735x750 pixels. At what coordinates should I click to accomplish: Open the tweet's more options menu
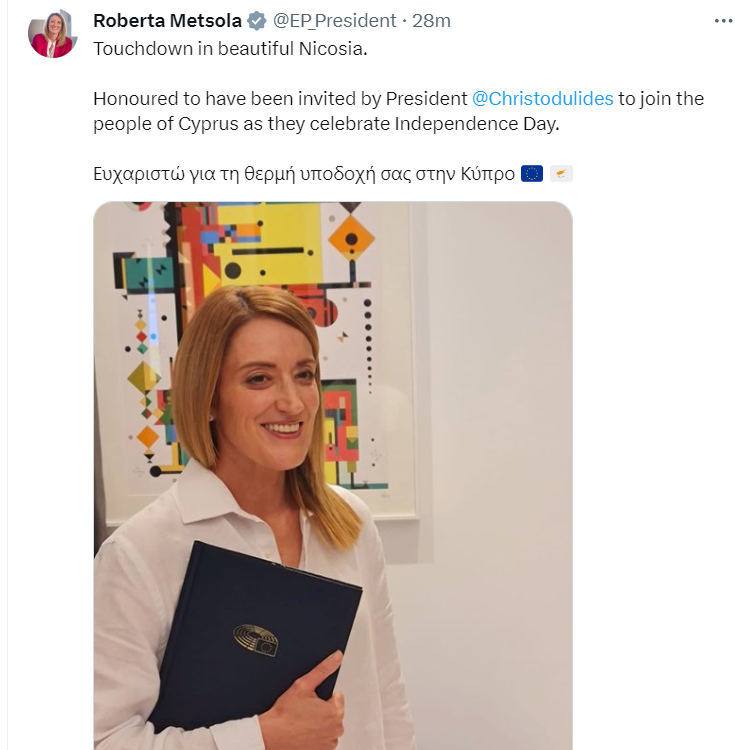click(x=723, y=21)
